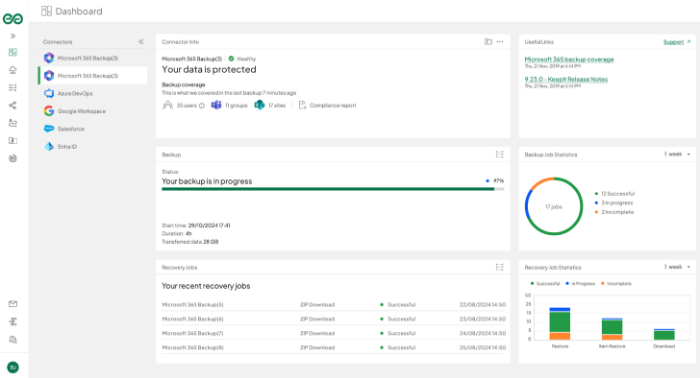Viewport: 700px width, 378px height.
Task: Select the highlighted Microsoft 365 Backup(3) connector
Action: pyautogui.click(x=93, y=76)
